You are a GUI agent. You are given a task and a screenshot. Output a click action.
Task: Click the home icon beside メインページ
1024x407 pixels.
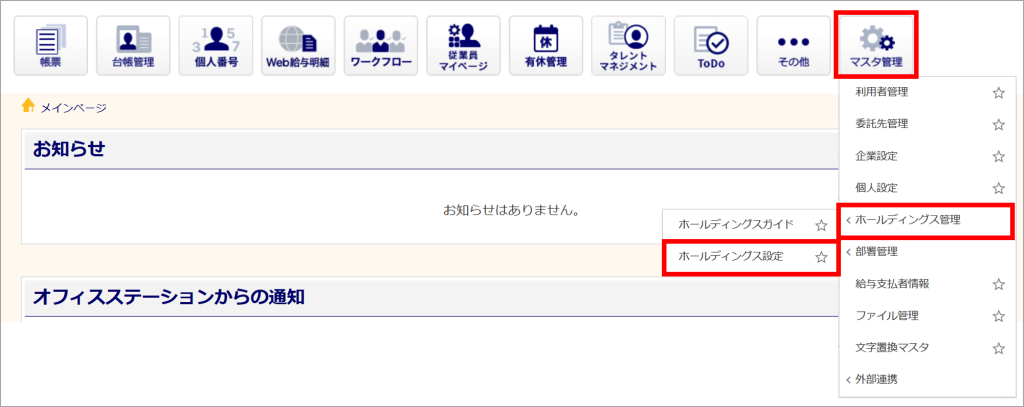28,105
